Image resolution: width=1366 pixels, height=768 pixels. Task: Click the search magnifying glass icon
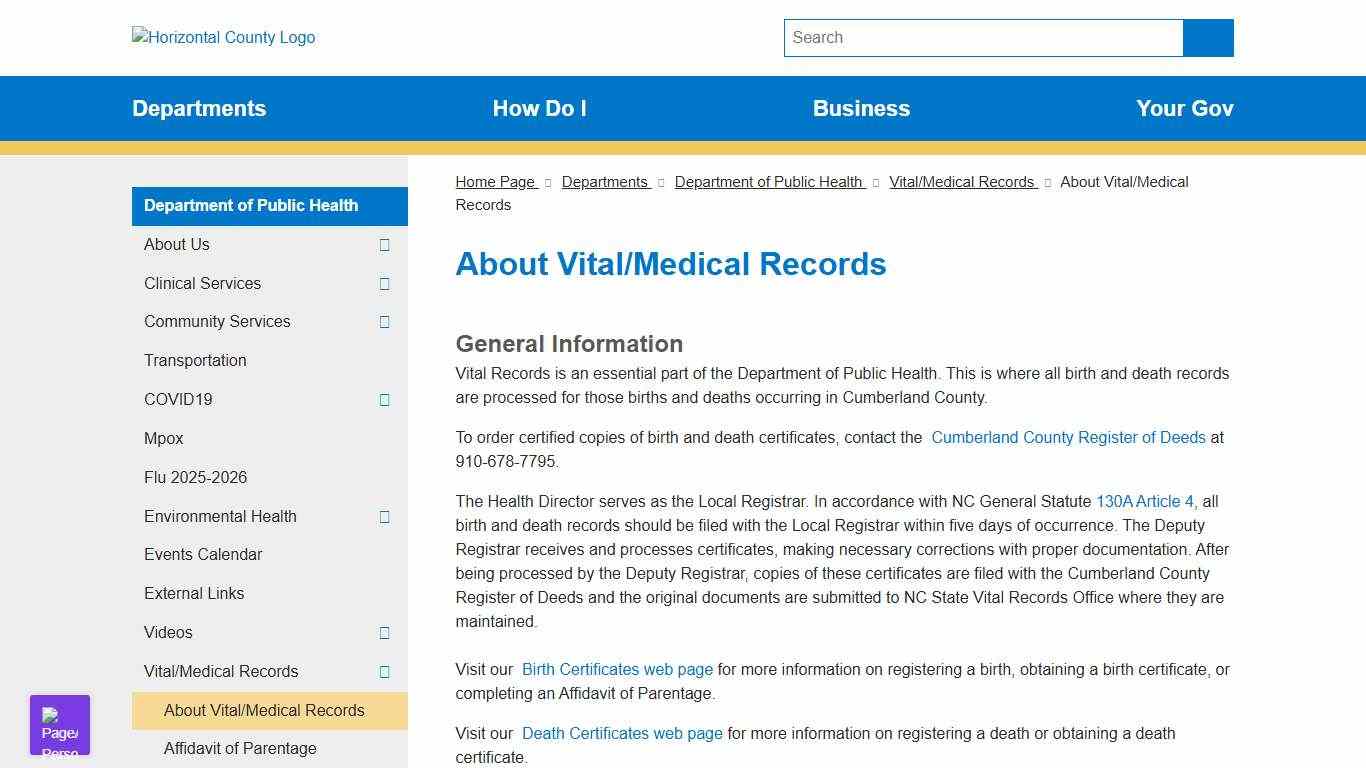tap(1207, 37)
